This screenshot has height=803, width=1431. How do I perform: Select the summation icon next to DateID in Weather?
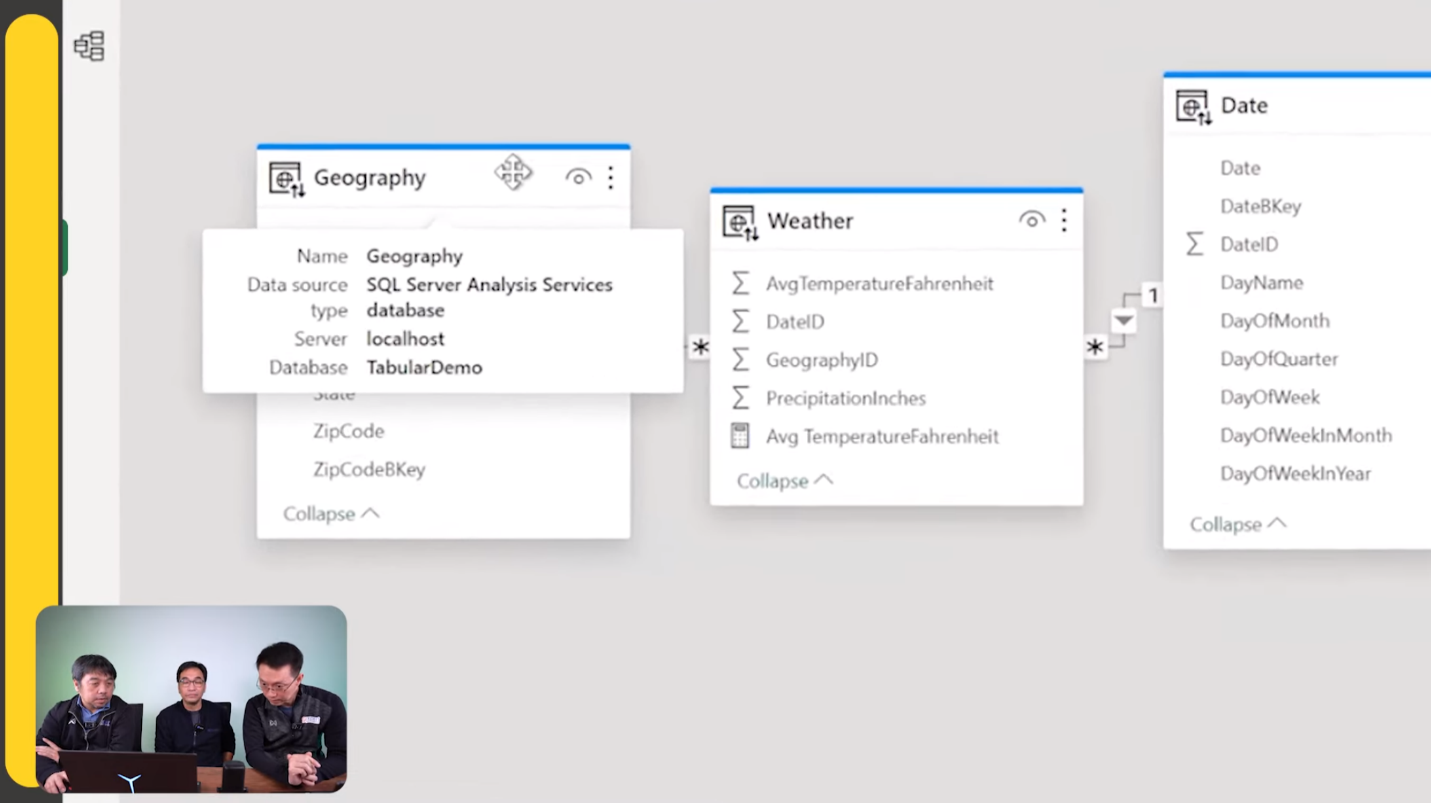tap(740, 322)
